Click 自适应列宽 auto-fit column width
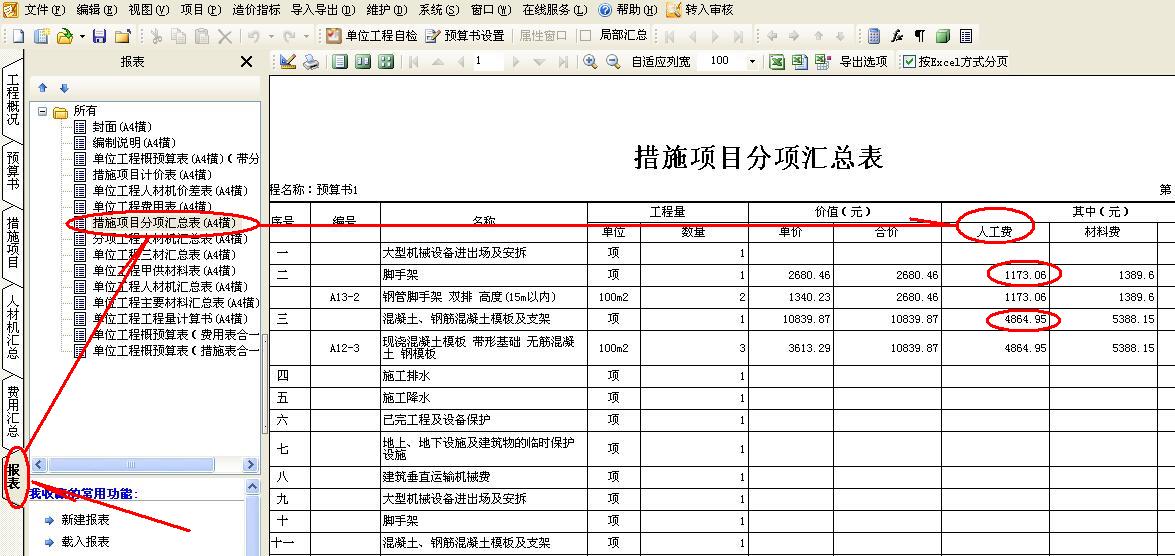This screenshot has width=1175, height=556. [x=661, y=62]
